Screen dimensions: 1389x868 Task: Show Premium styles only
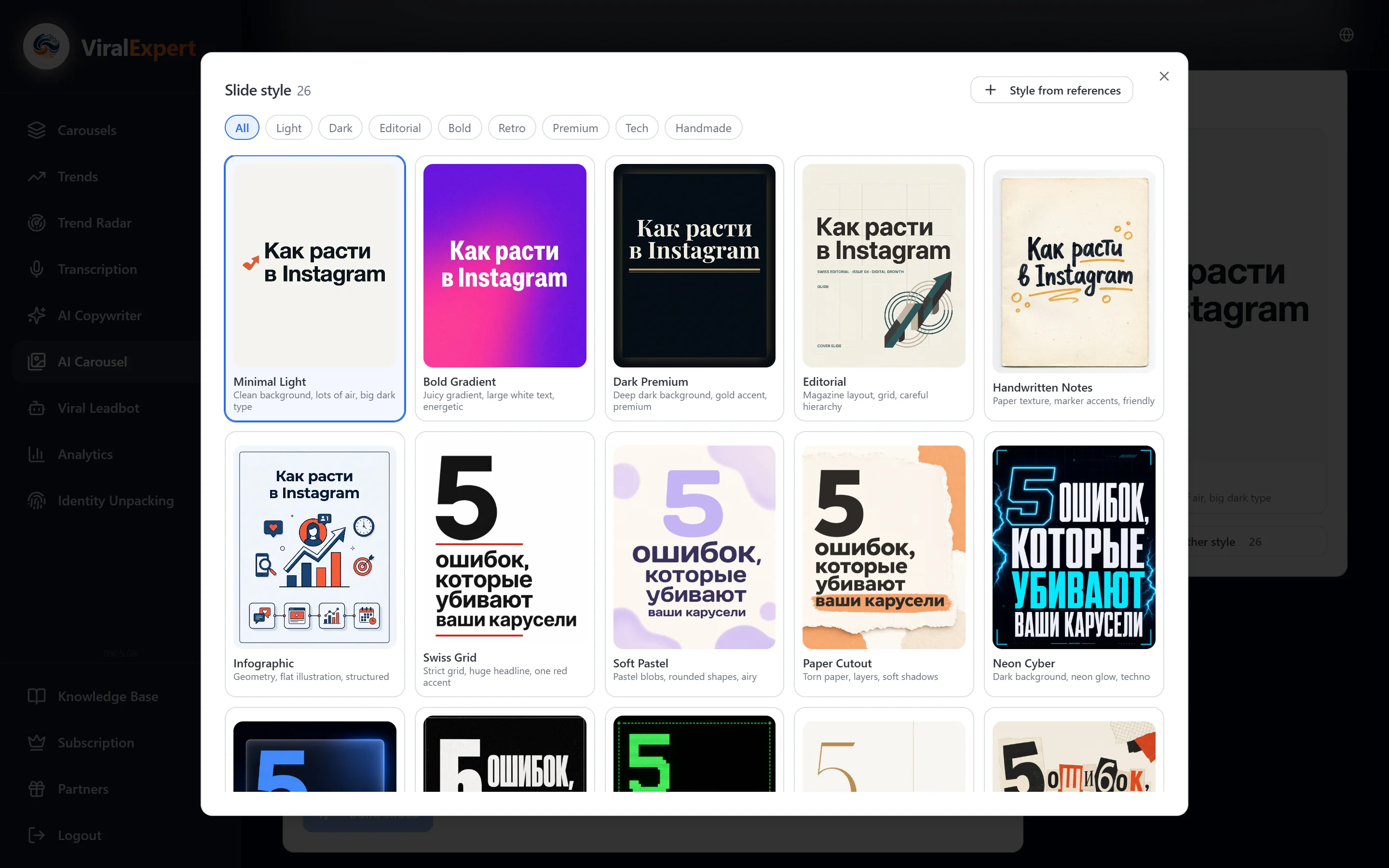tap(576, 128)
